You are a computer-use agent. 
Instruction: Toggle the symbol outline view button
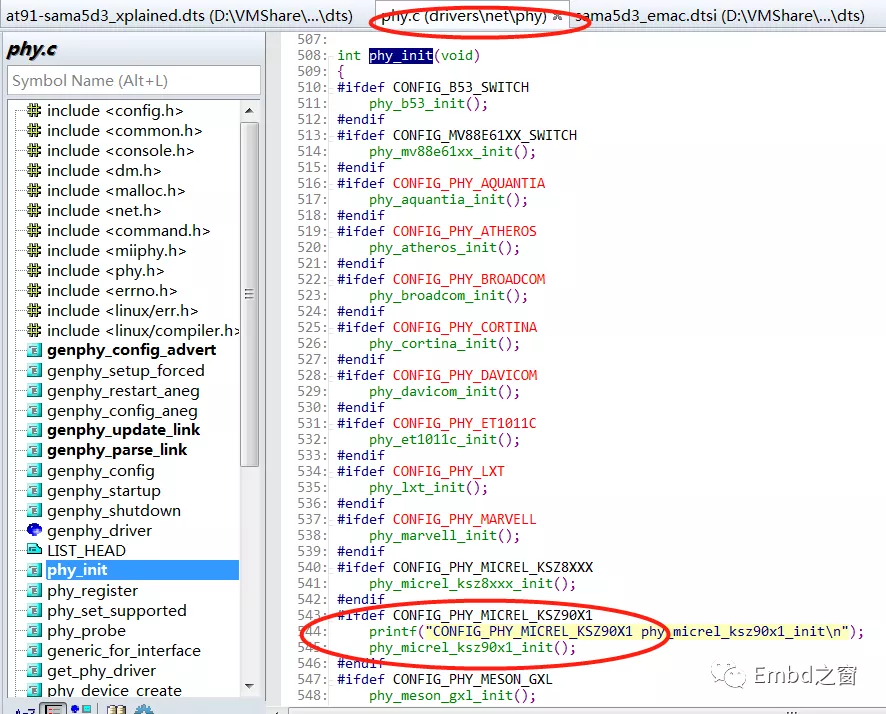point(54,708)
